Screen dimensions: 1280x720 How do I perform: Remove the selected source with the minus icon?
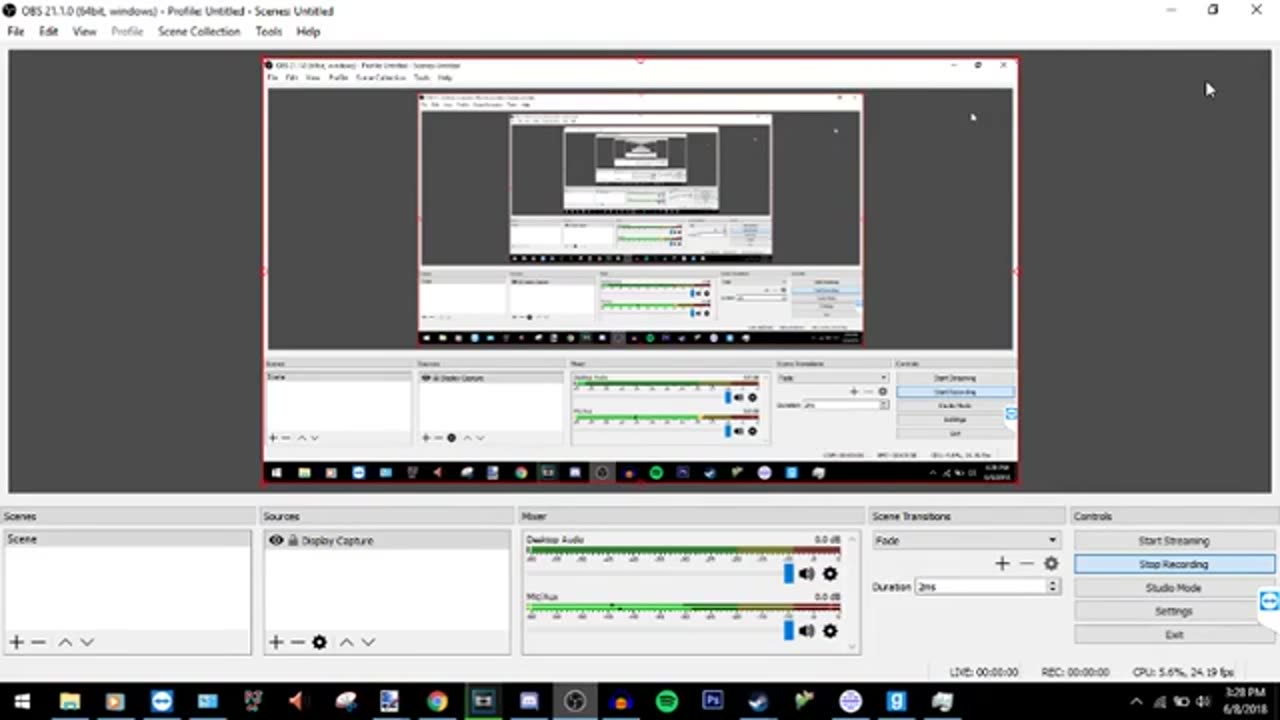pyautogui.click(x=297, y=642)
